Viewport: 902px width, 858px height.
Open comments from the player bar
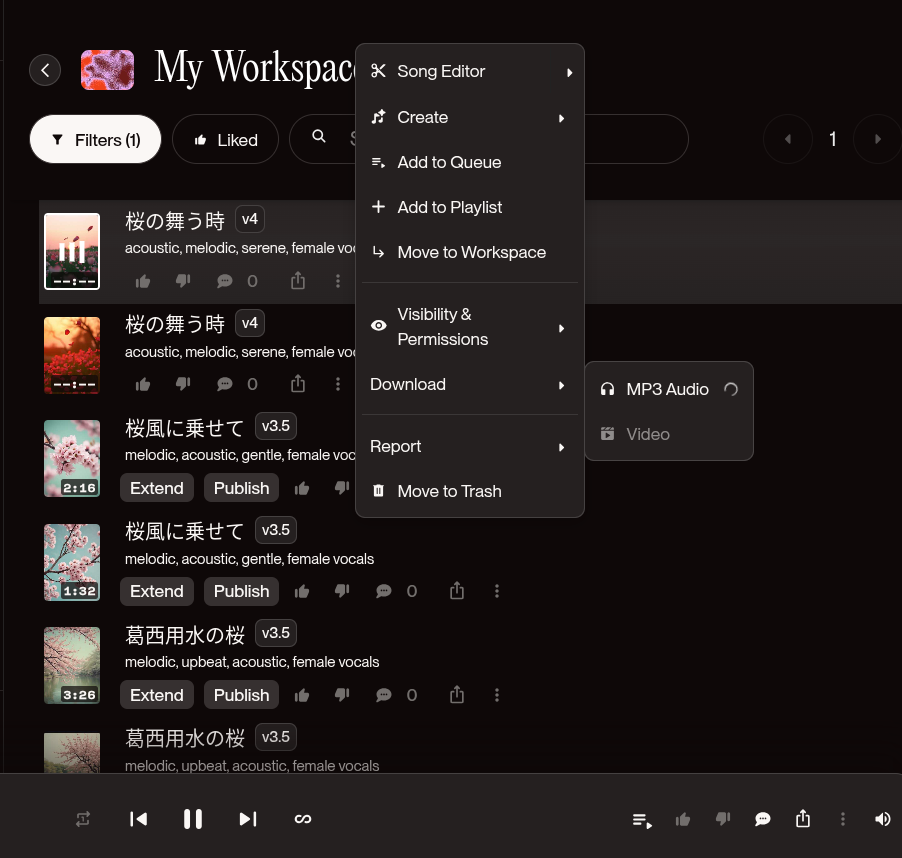763,819
